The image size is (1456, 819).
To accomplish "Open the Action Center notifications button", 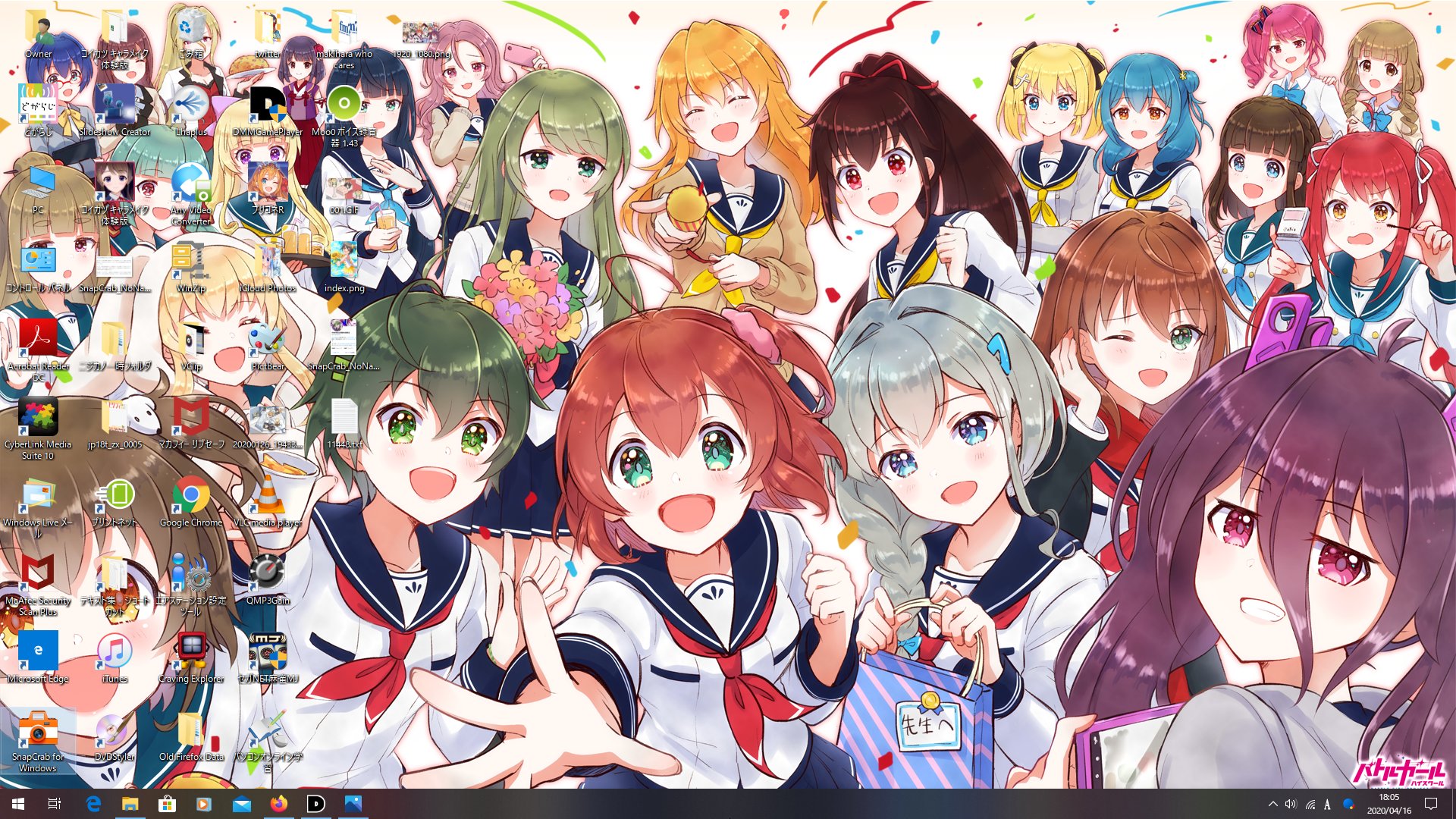I will [x=1431, y=804].
